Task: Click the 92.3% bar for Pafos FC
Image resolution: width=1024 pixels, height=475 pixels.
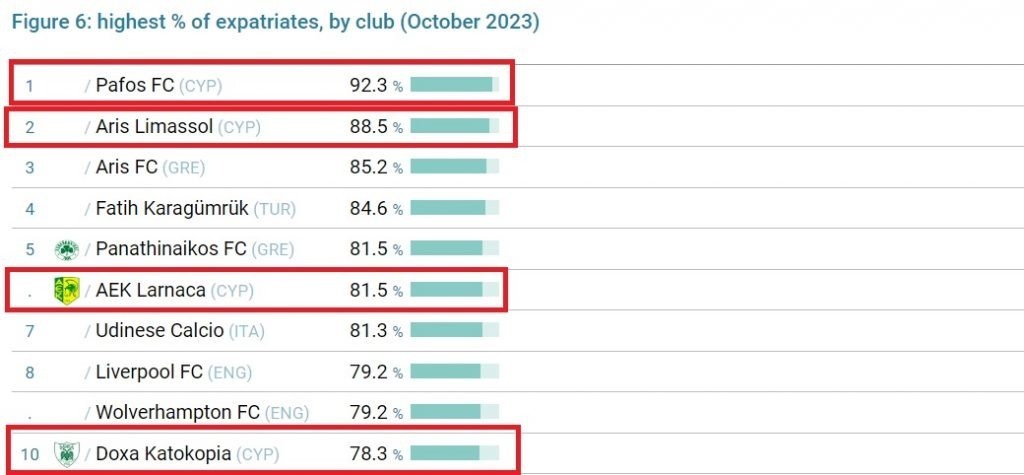Action: [455, 85]
